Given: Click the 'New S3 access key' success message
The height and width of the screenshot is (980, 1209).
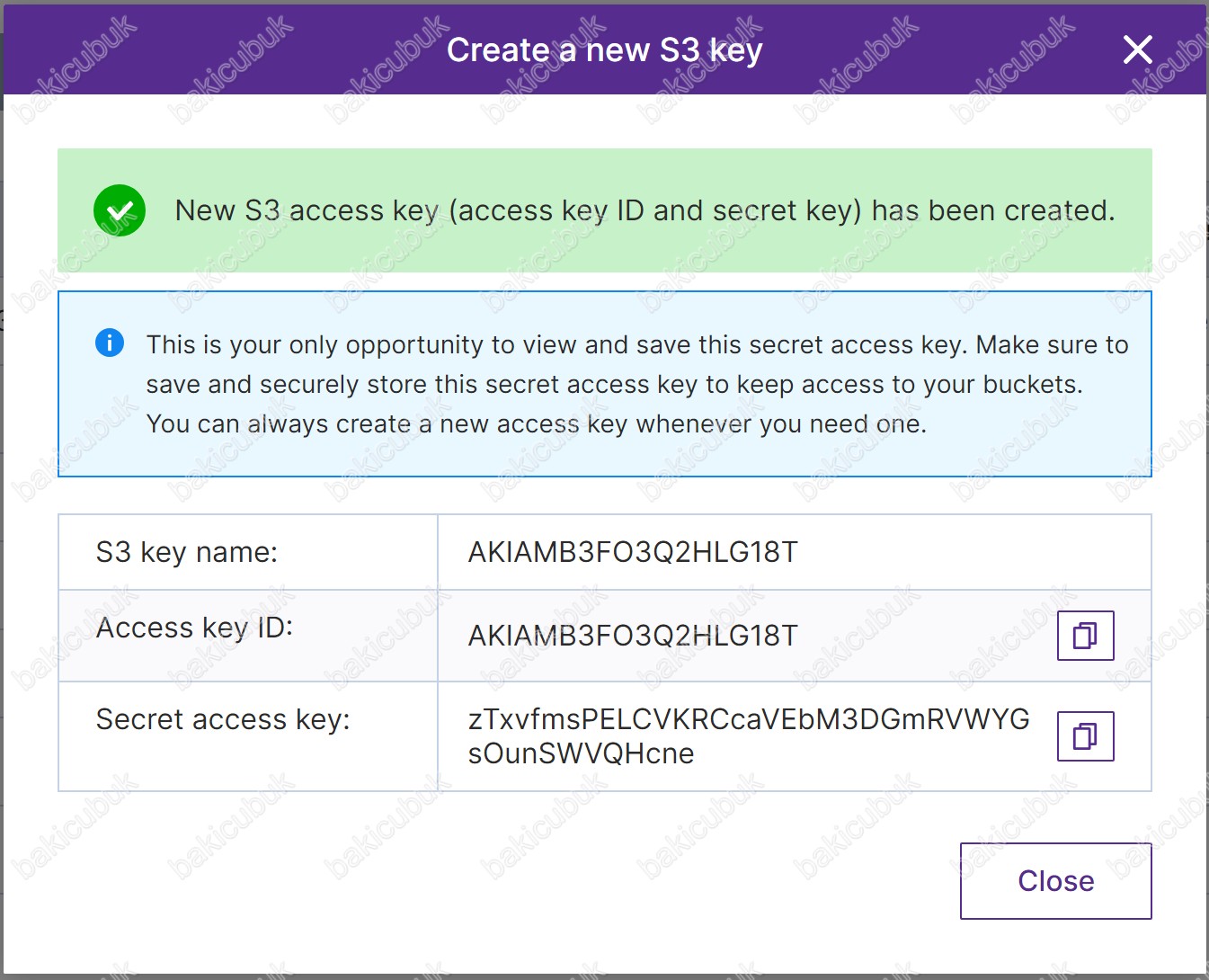Looking at the screenshot, I should pos(645,210).
